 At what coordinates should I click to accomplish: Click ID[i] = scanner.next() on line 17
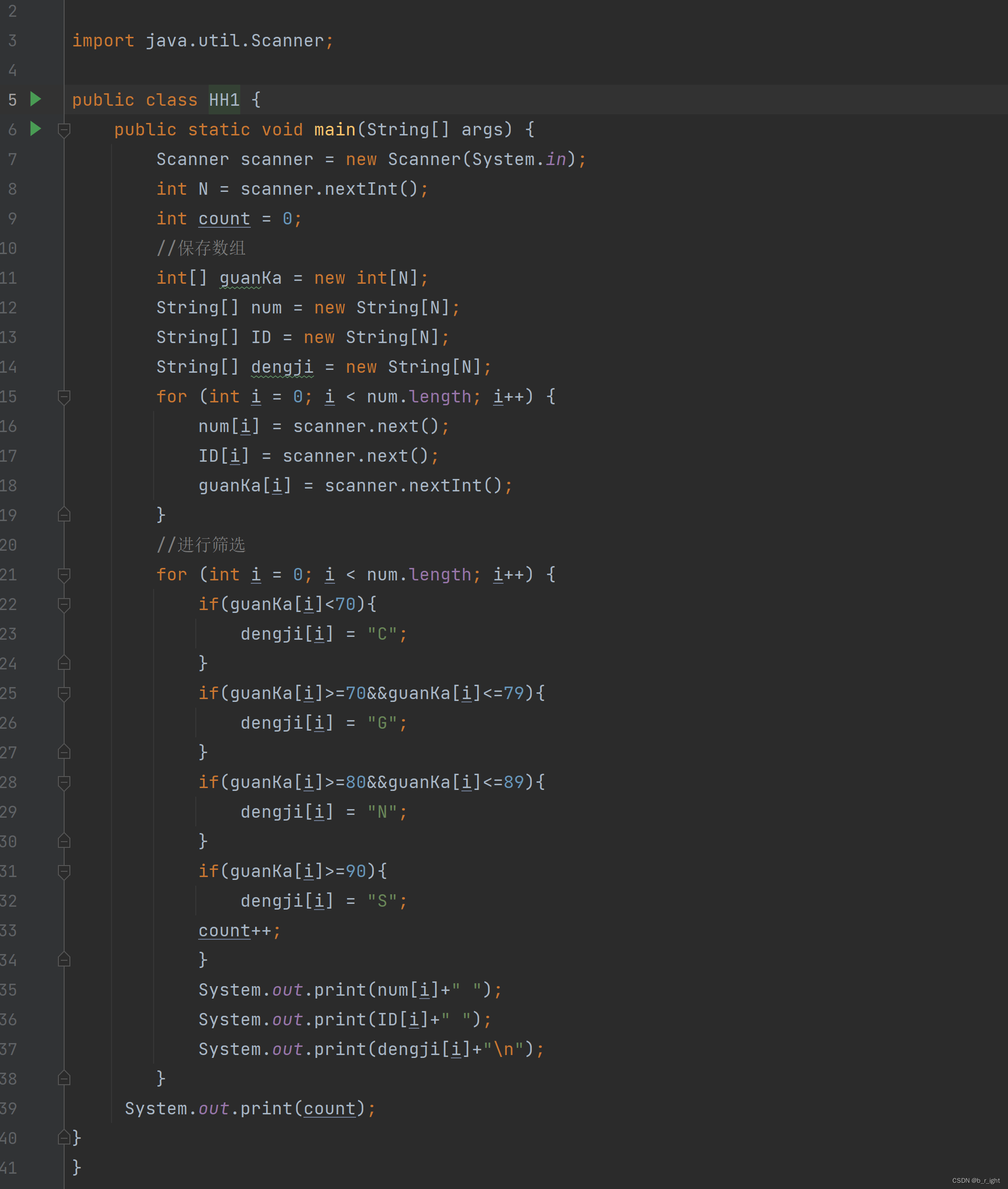coord(319,456)
